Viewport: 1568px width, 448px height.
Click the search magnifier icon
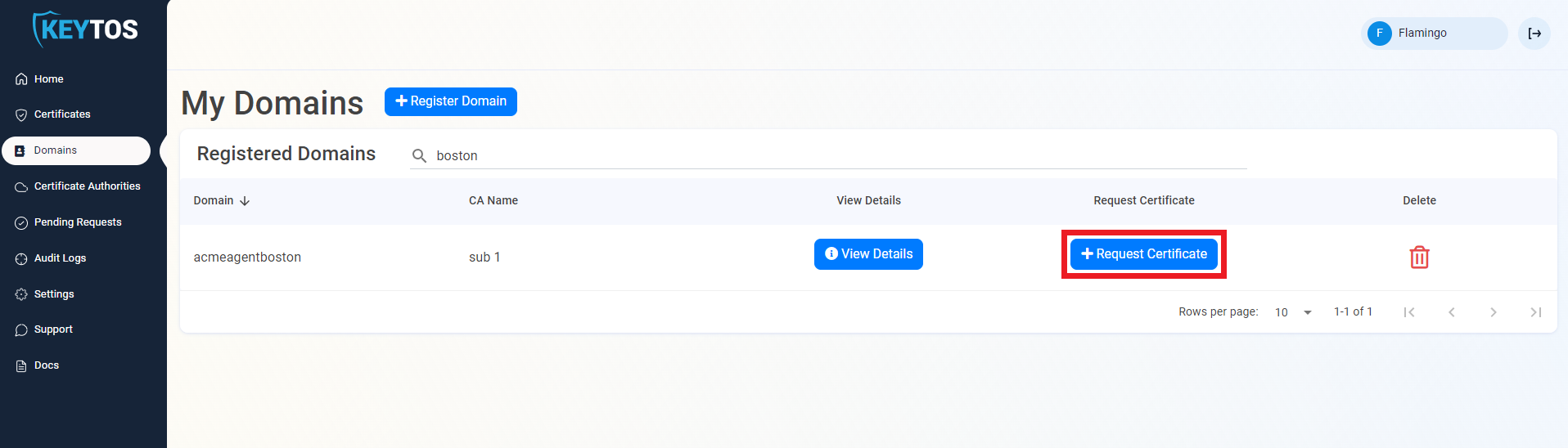[419, 155]
